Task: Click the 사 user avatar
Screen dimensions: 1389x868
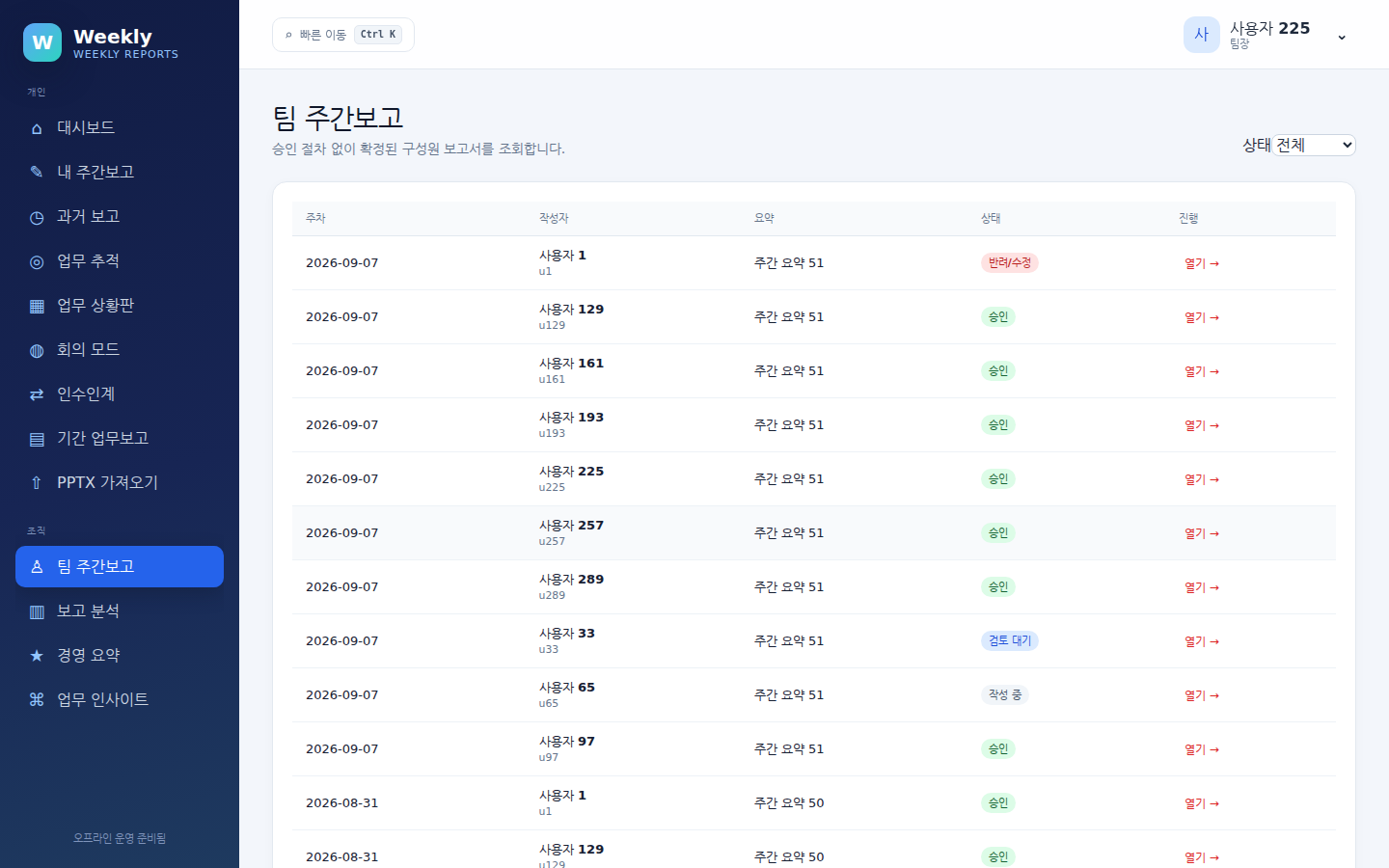Action: coord(1202,35)
